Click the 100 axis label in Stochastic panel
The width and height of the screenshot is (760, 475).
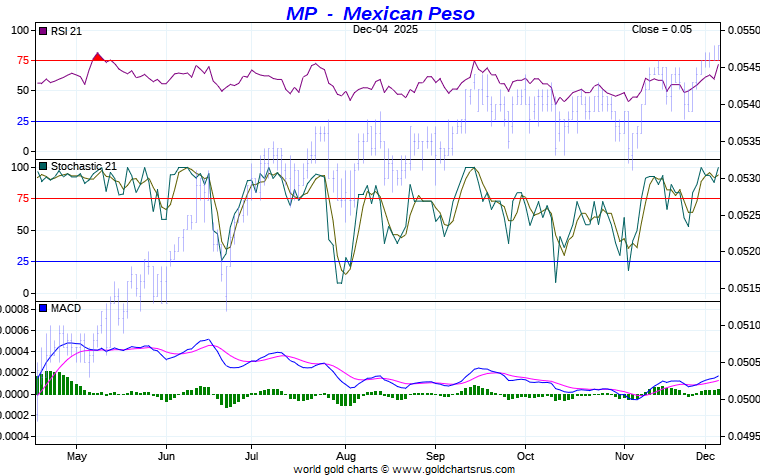click(x=20, y=167)
